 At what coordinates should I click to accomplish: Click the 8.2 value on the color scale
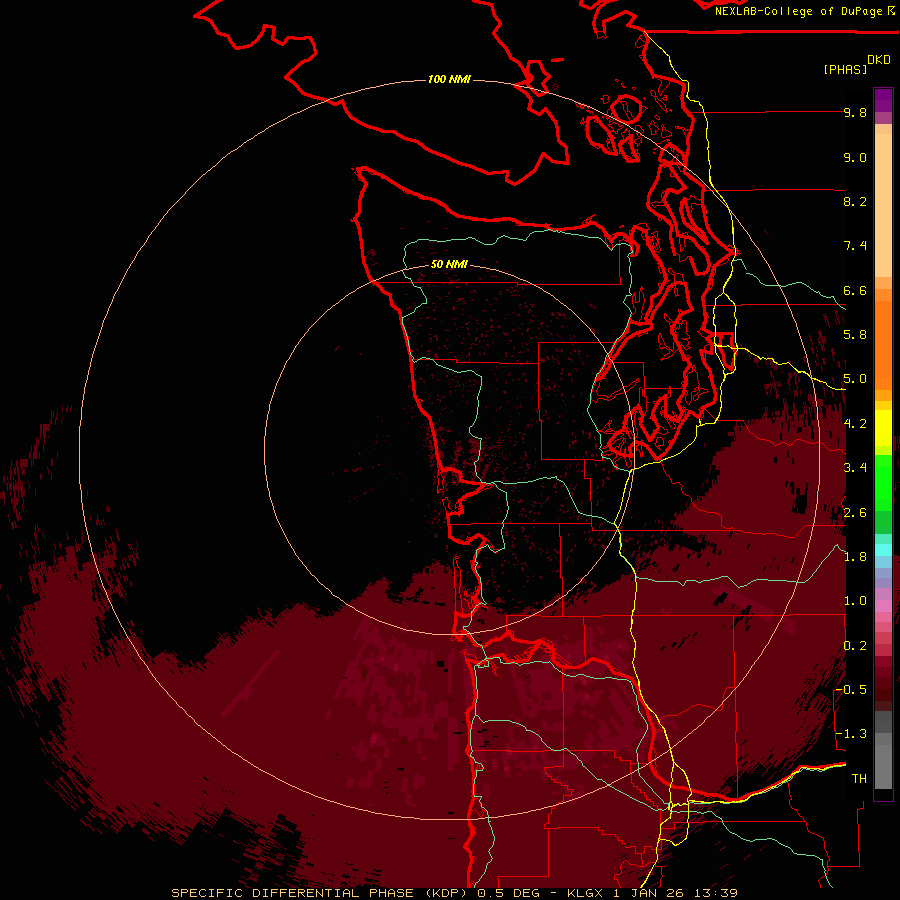pos(855,201)
